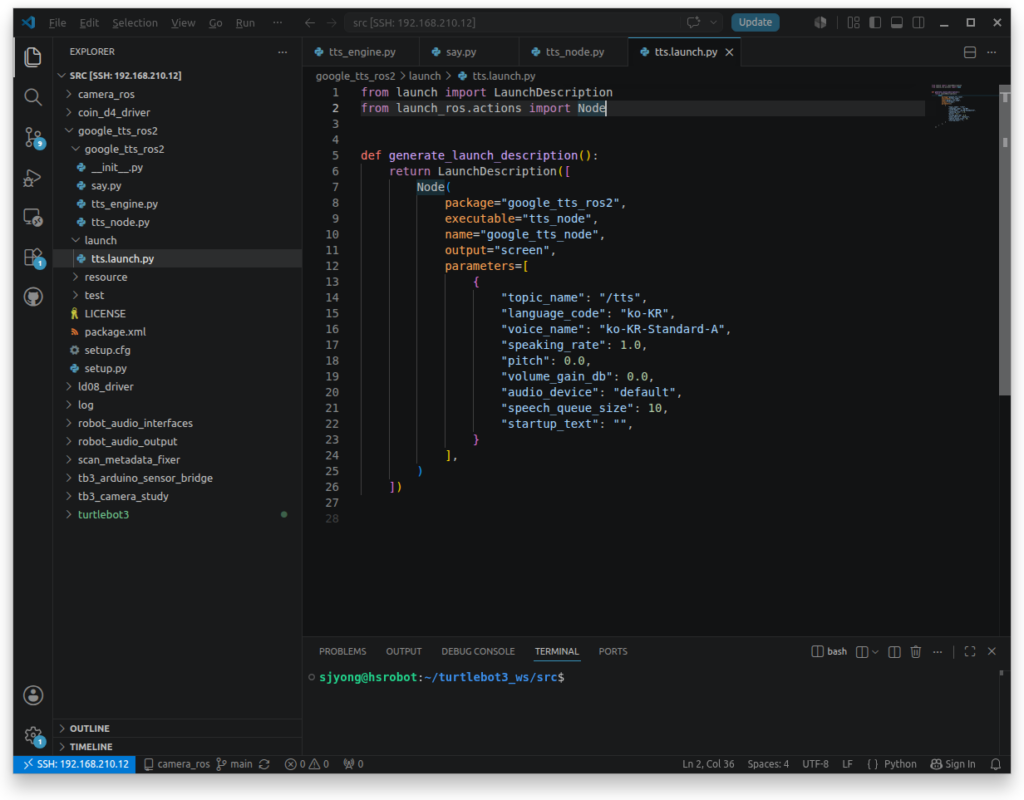Click the code minimap

point(960,104)
